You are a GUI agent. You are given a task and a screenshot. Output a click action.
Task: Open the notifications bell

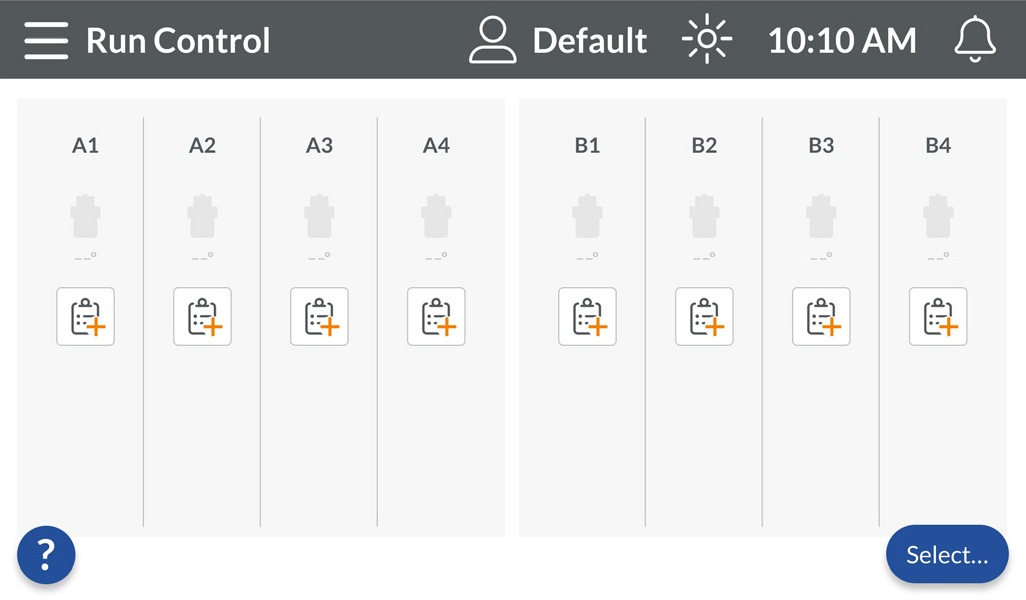tap(975, 40)
